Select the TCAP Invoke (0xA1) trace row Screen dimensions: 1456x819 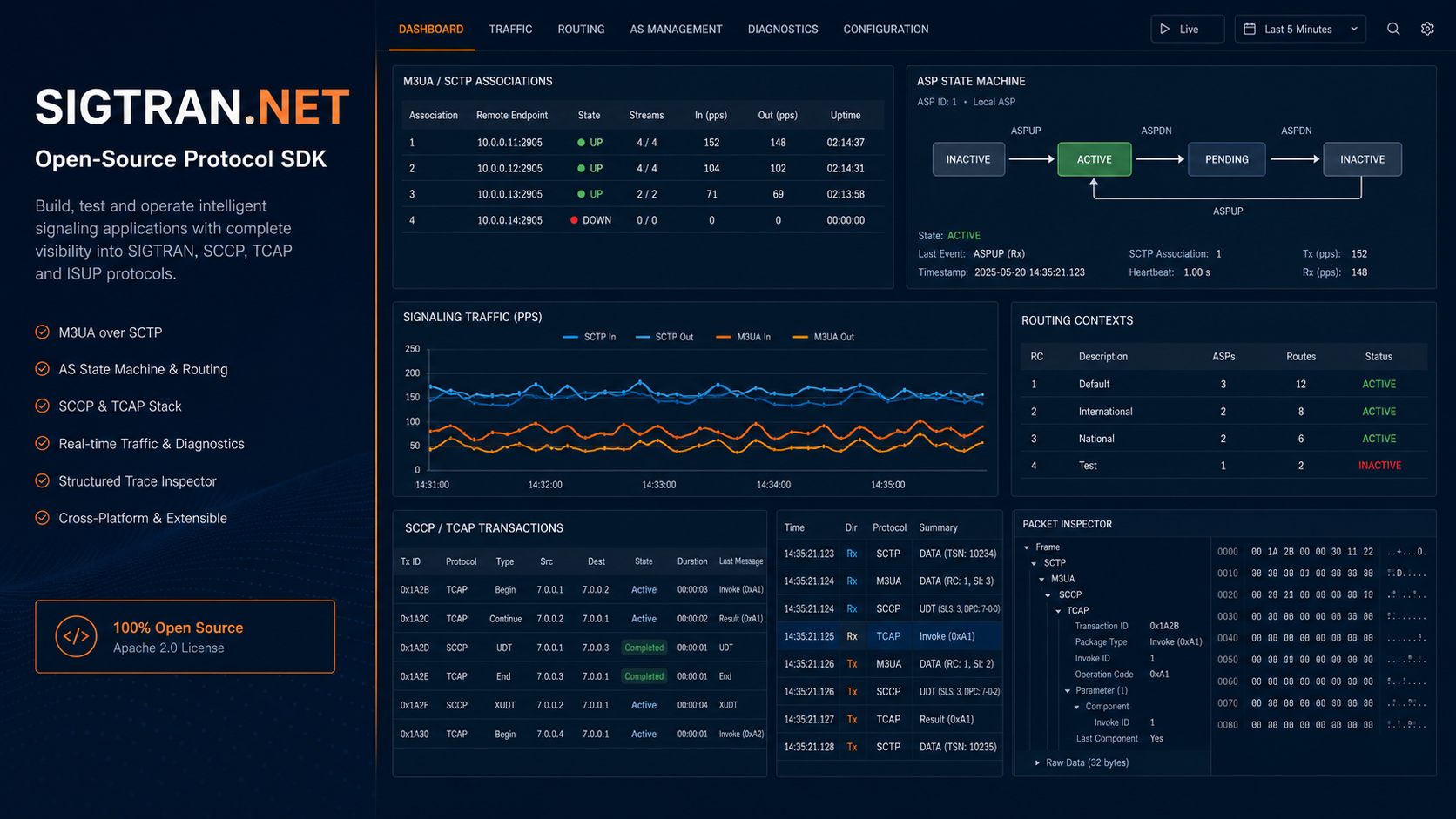pyautogui.click(x=889, y=636)
